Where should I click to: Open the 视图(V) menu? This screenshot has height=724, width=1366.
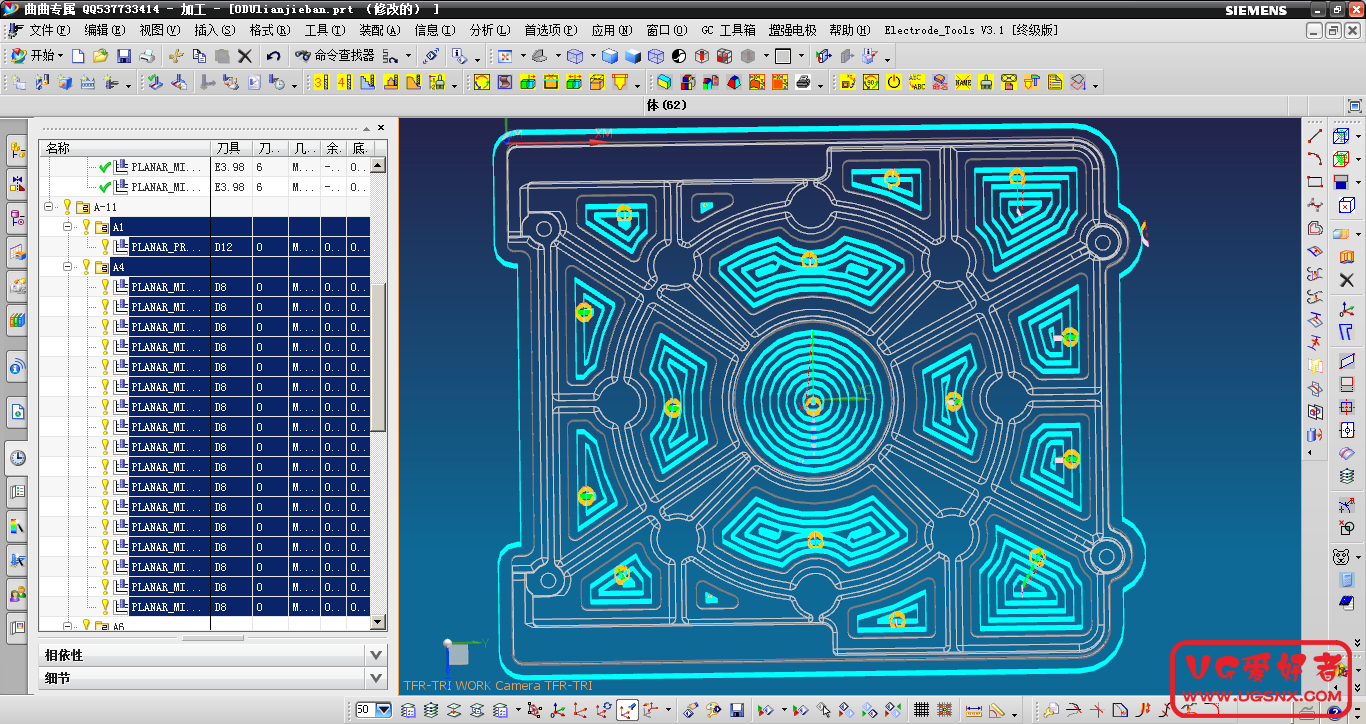[160, 30]
